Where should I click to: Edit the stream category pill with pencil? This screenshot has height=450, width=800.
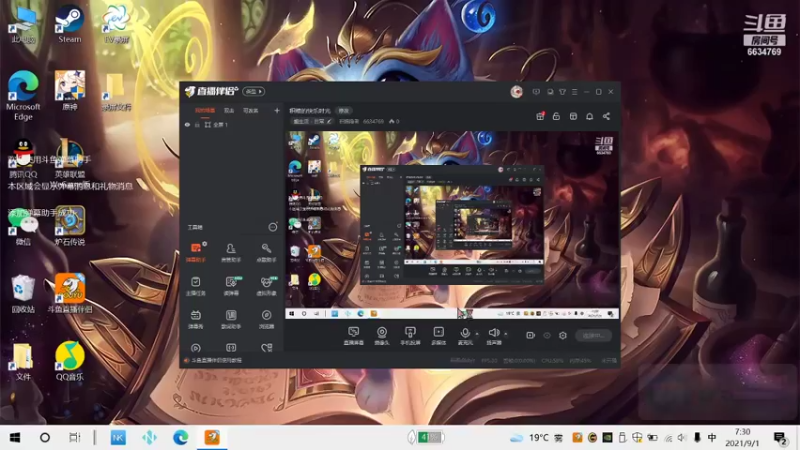312,121
